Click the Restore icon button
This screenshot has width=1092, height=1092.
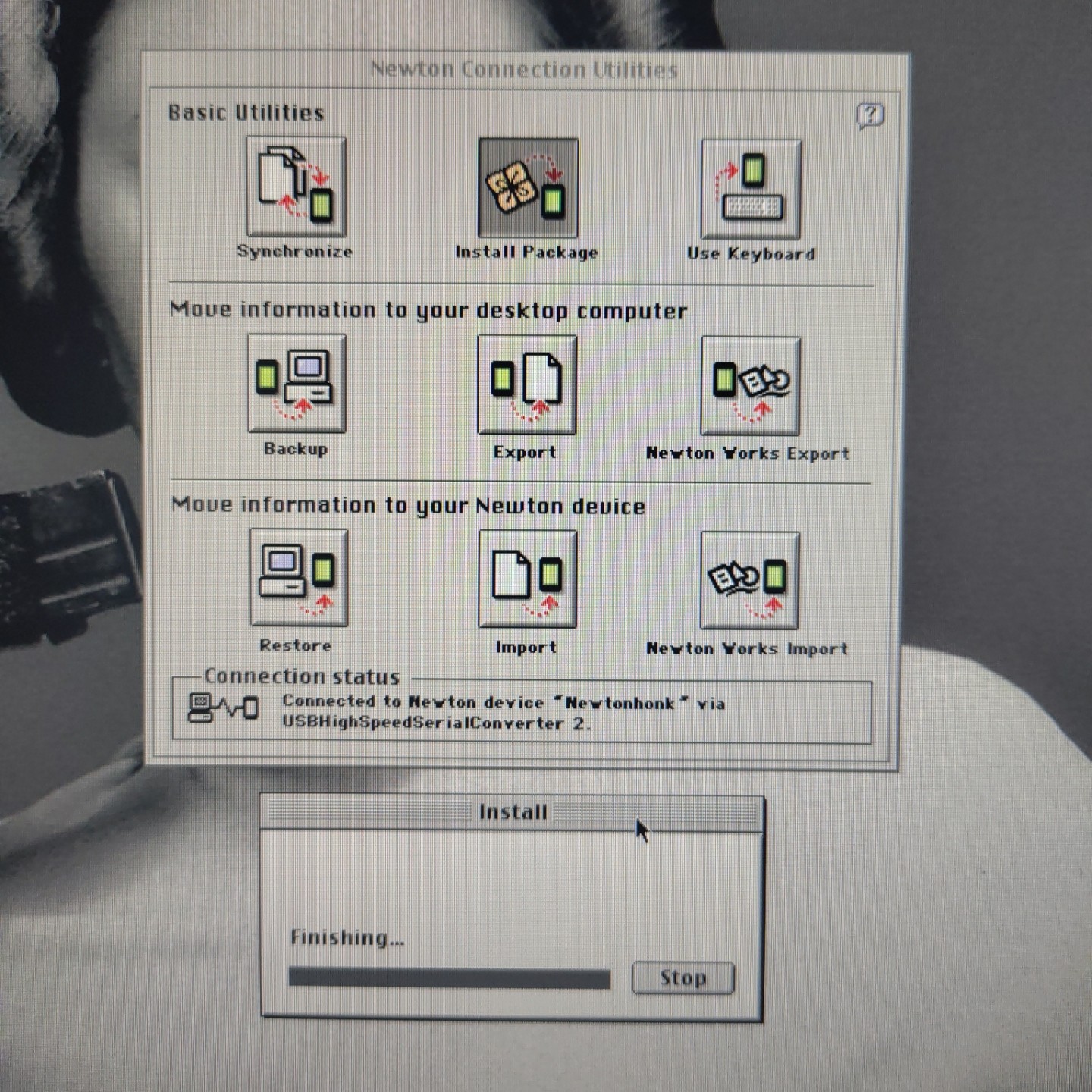click(x=299, y=578)
